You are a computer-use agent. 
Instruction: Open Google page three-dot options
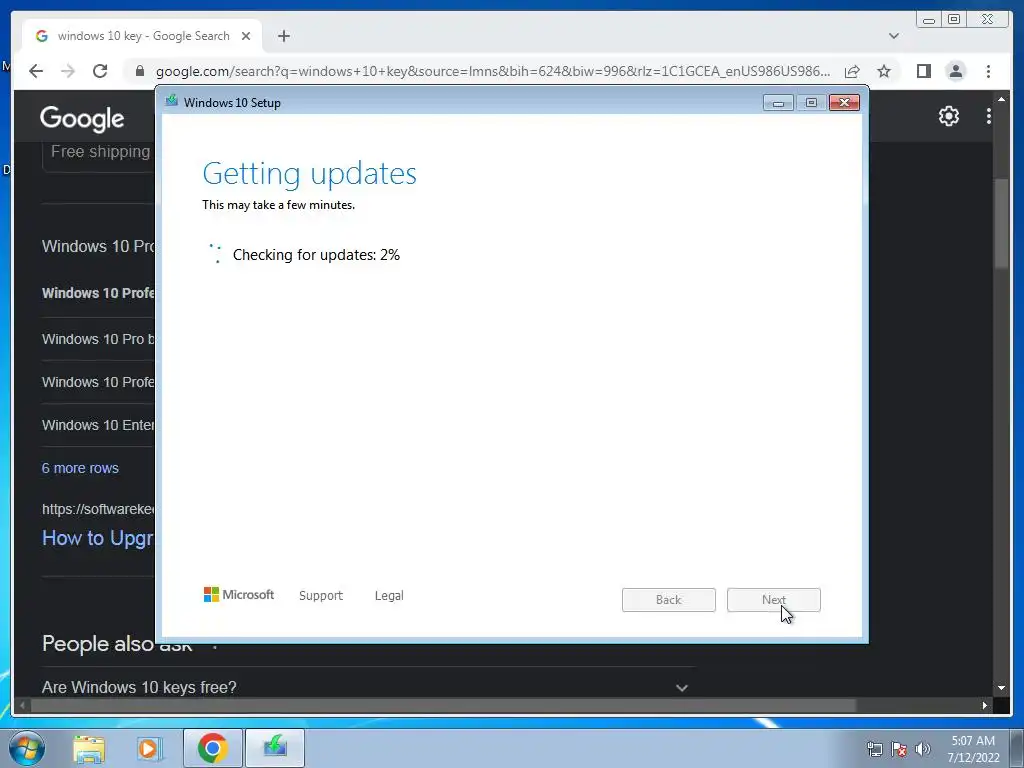pyautogui.click(x=989, y=116)
